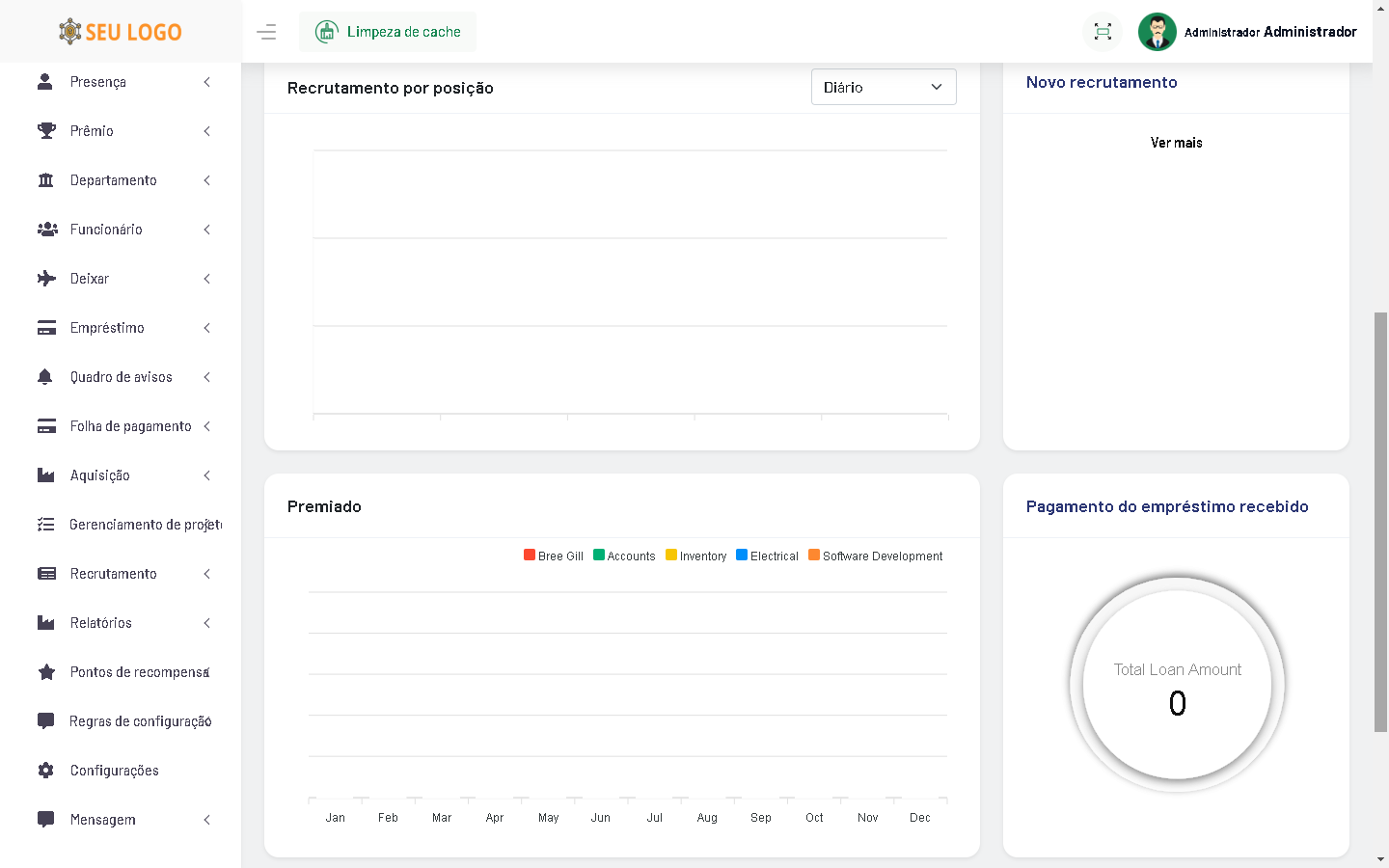The height and width of the screenshot is (868, 1389).
Task: Expand the Funcionário submenu chevron
Action: pyautogui.click(x=206, y=230)
